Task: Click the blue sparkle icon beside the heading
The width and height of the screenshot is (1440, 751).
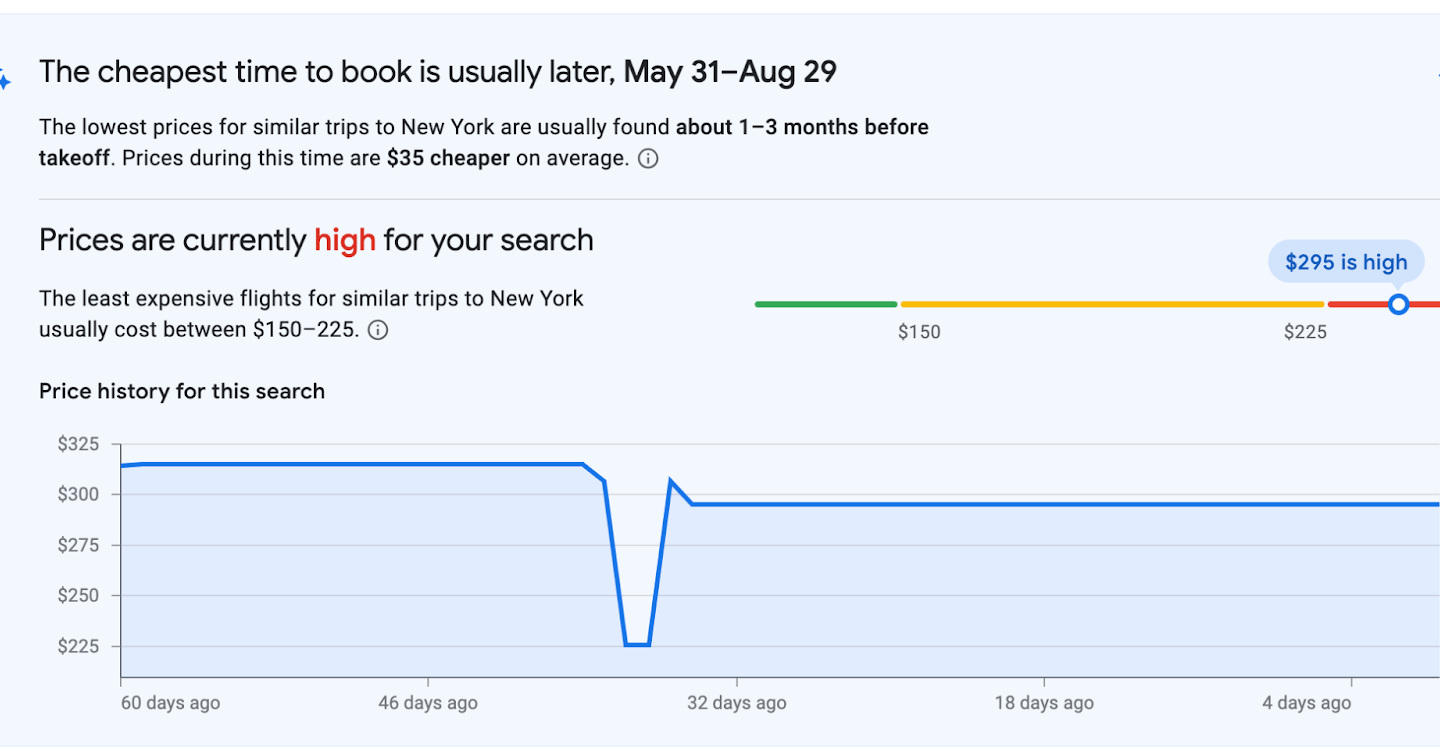Action: [5, 81]
